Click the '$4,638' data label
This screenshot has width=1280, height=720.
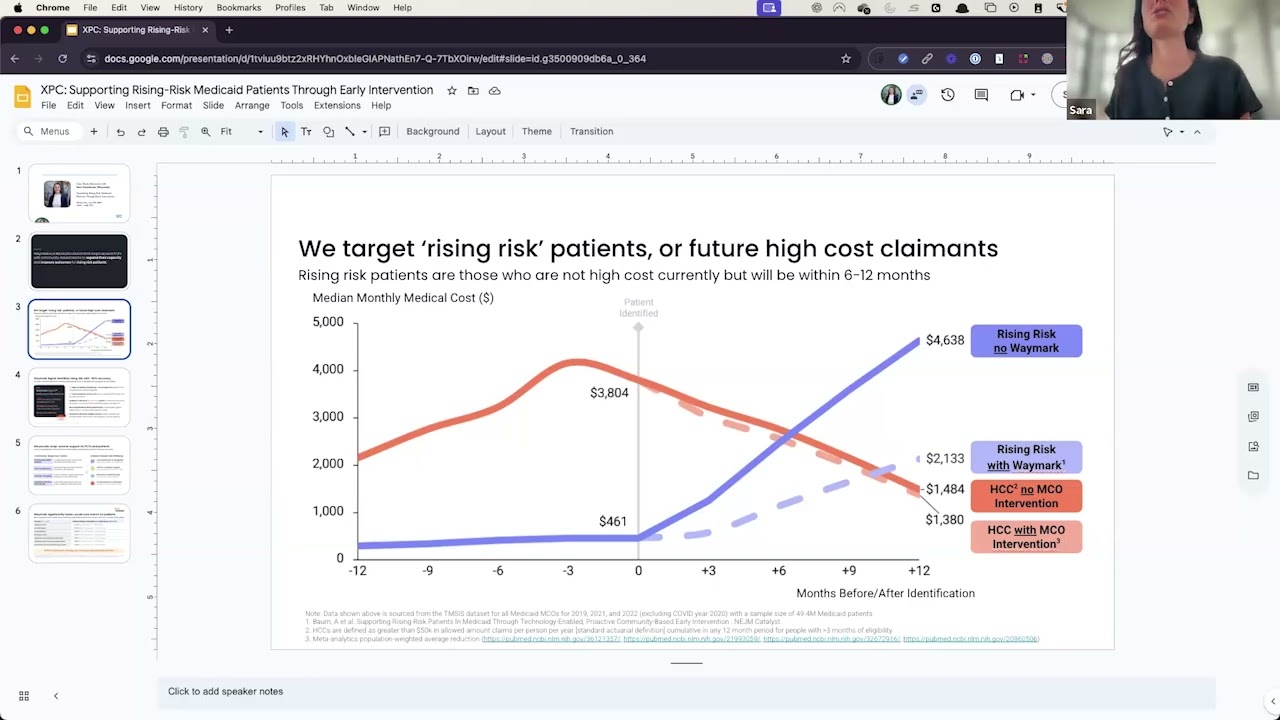click(945, 340)
